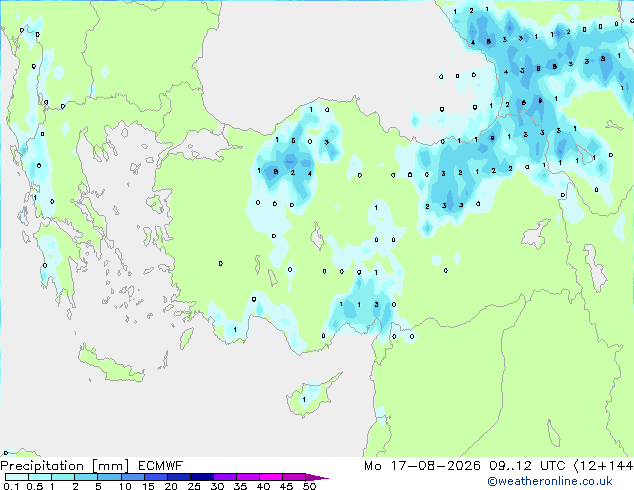Screen dimensions: 634x490
Task: Select the darkest blue 25–30 mm swatch
Action: click(201, 477)
